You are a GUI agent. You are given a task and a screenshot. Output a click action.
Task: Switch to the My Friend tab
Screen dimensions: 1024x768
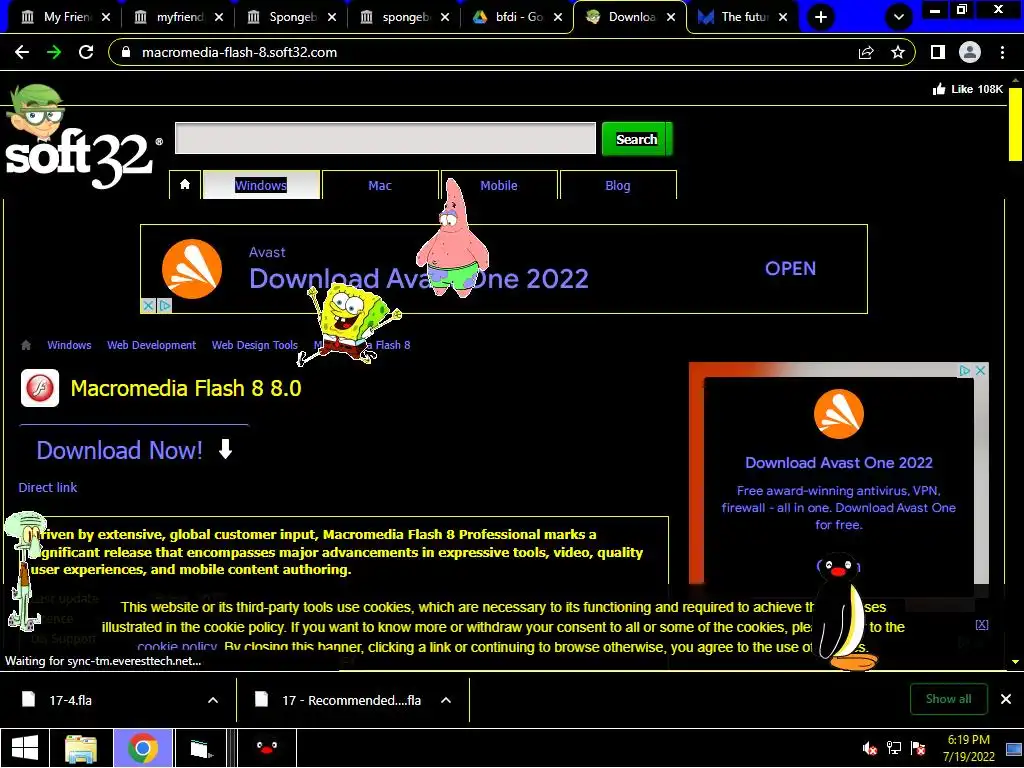coord(63,17)
